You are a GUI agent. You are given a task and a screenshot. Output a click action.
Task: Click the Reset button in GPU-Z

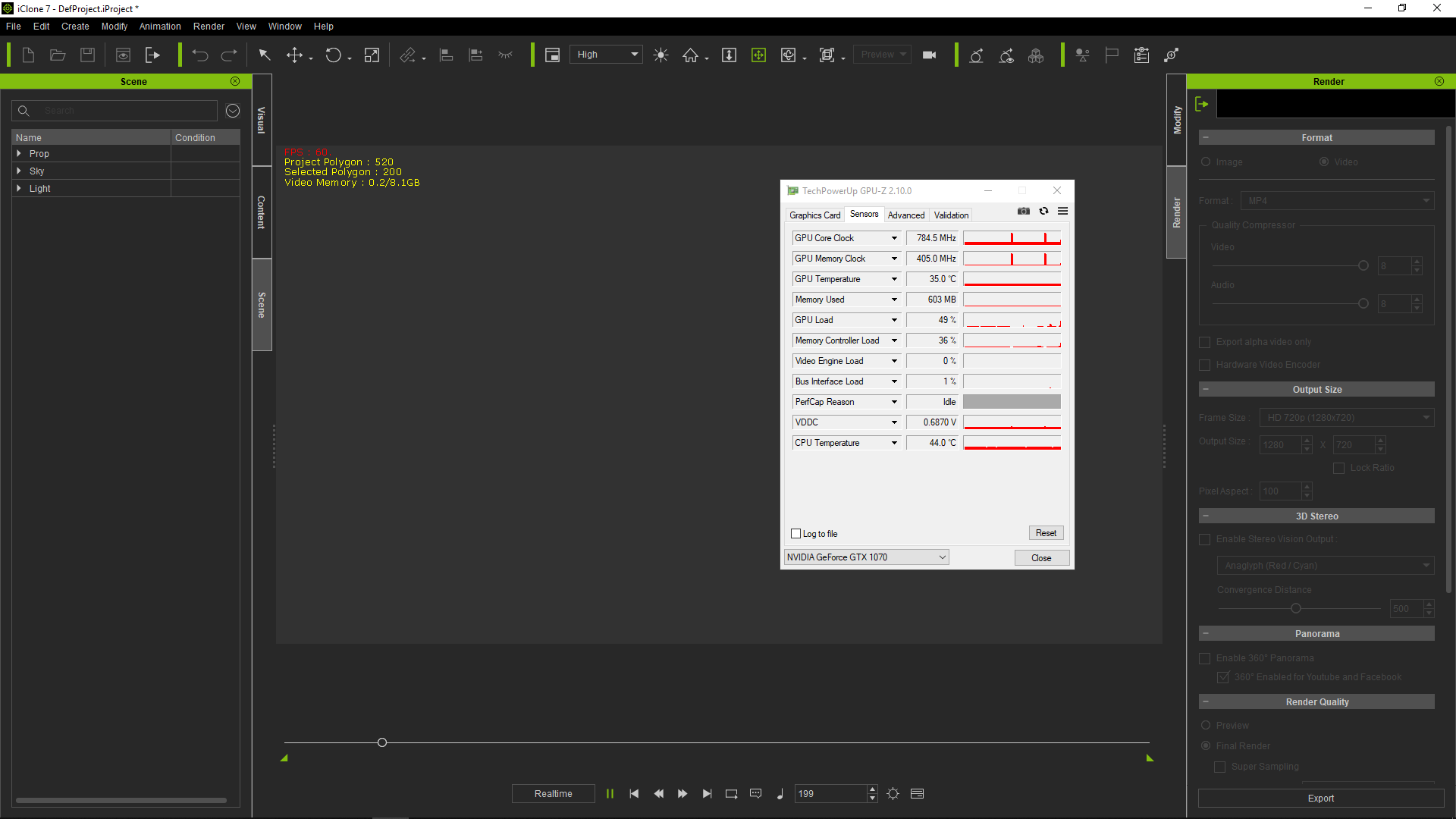[1046, 532]
